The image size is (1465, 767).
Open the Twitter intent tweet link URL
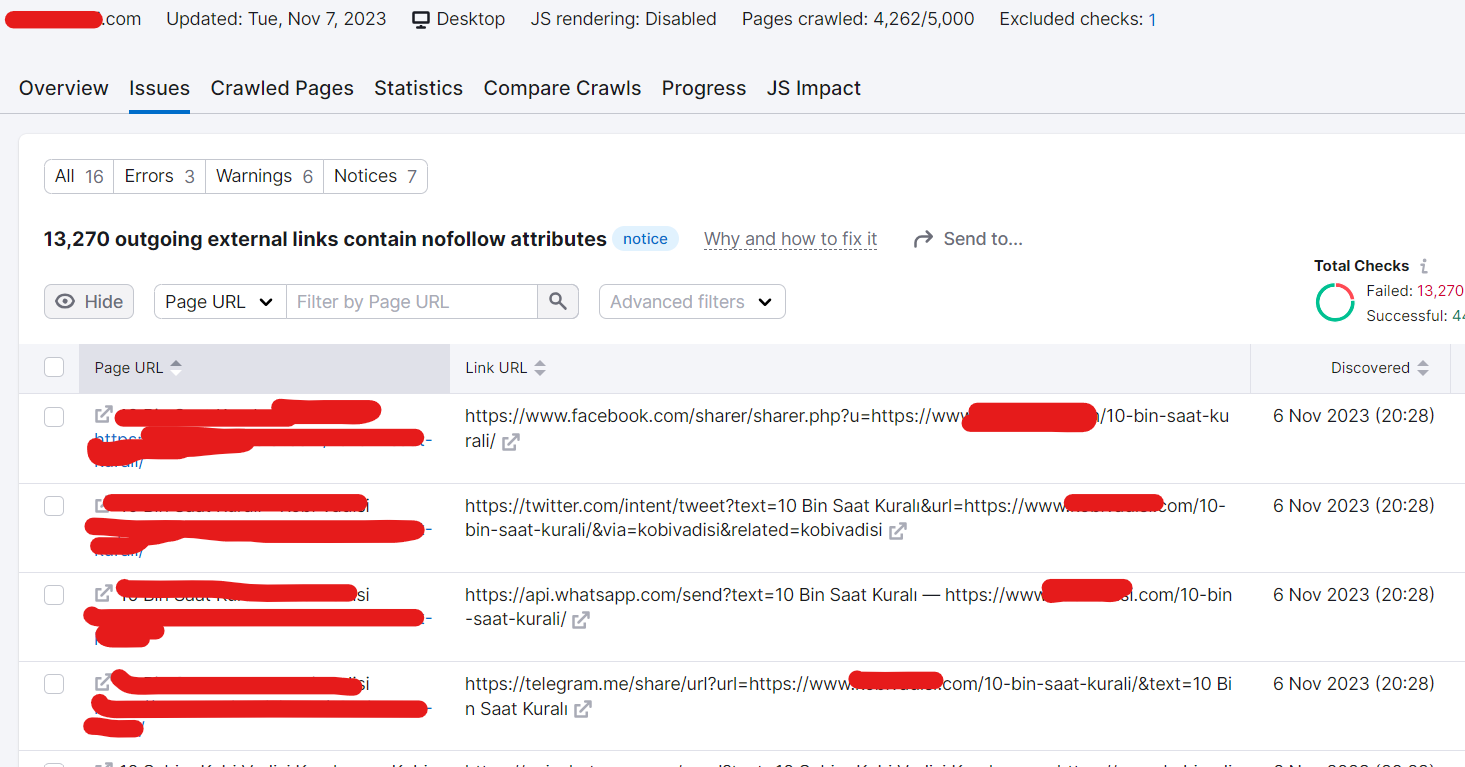coord(845,518)
